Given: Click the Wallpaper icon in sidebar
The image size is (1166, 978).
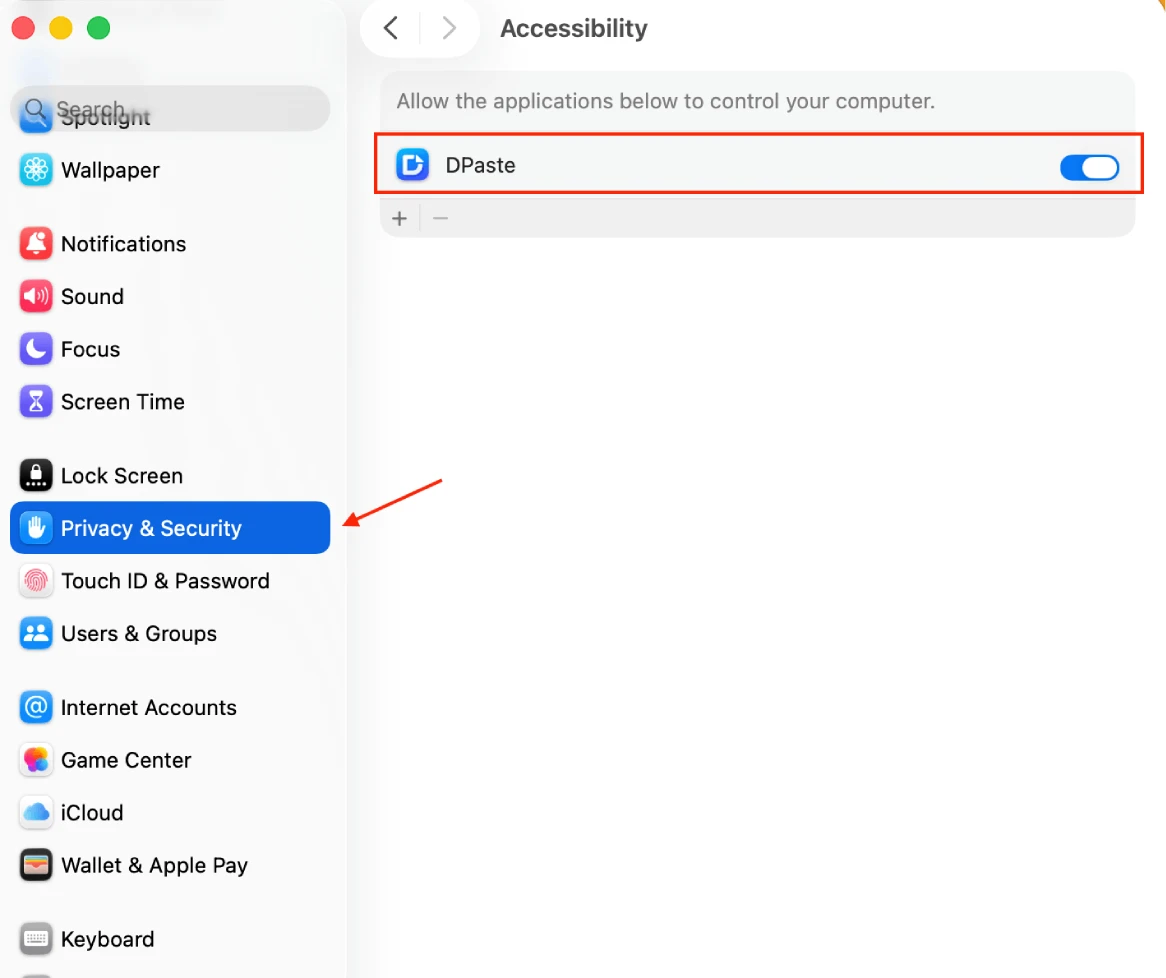Looking at the screenshot, I should tap(37, 170).
